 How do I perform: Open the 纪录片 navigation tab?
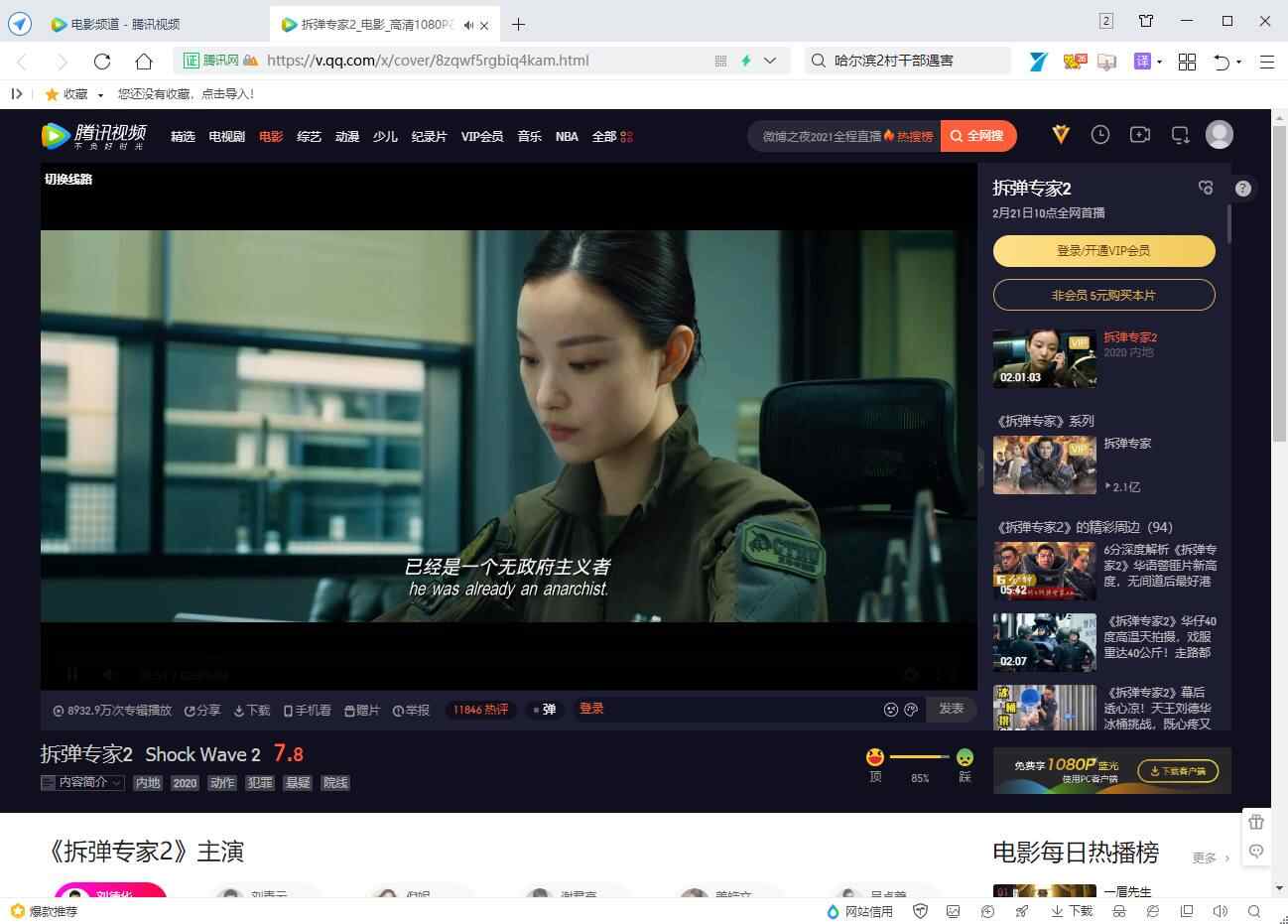(x=429, y=136)
